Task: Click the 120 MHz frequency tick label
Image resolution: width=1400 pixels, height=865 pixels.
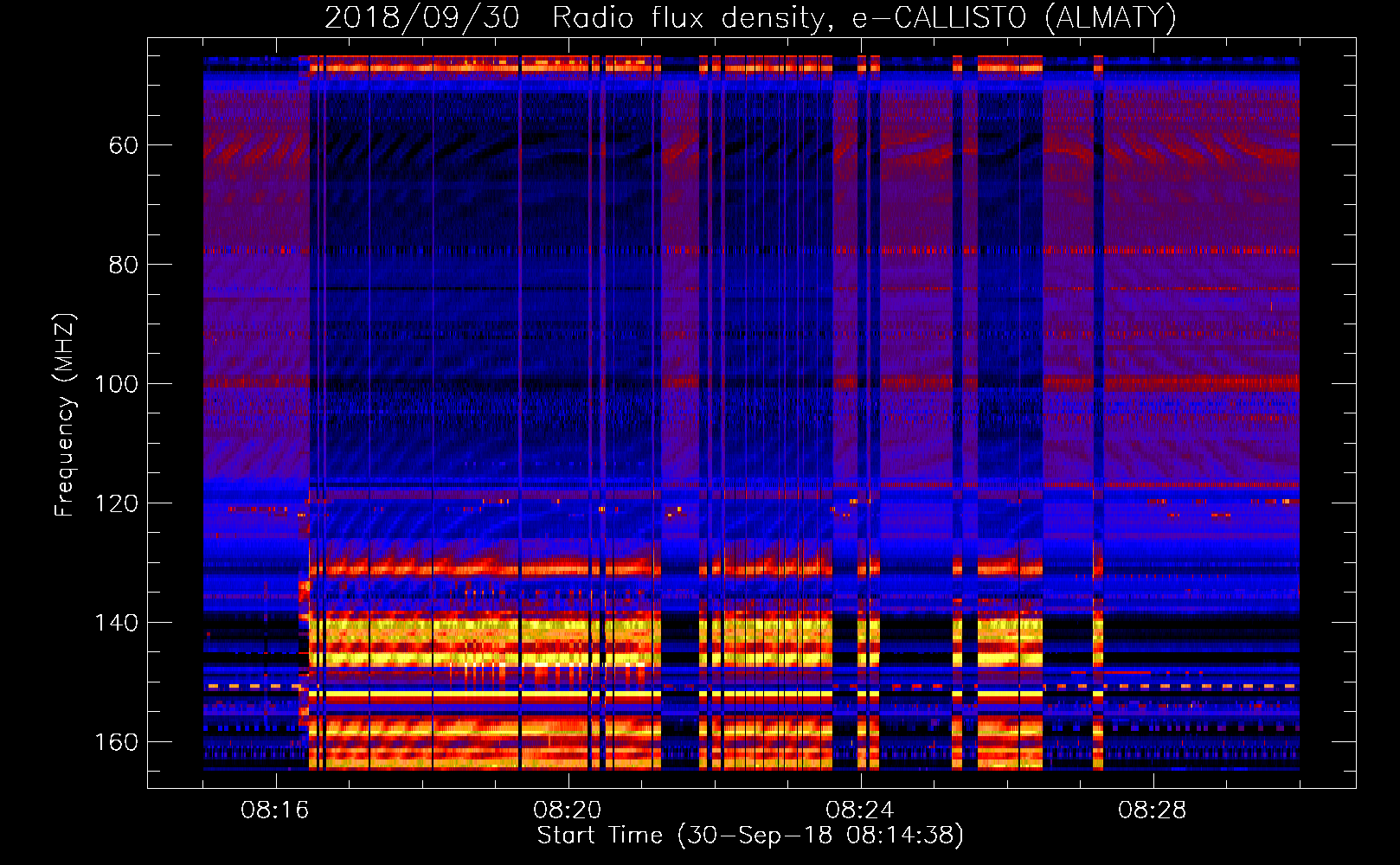Action: [117, 503]
